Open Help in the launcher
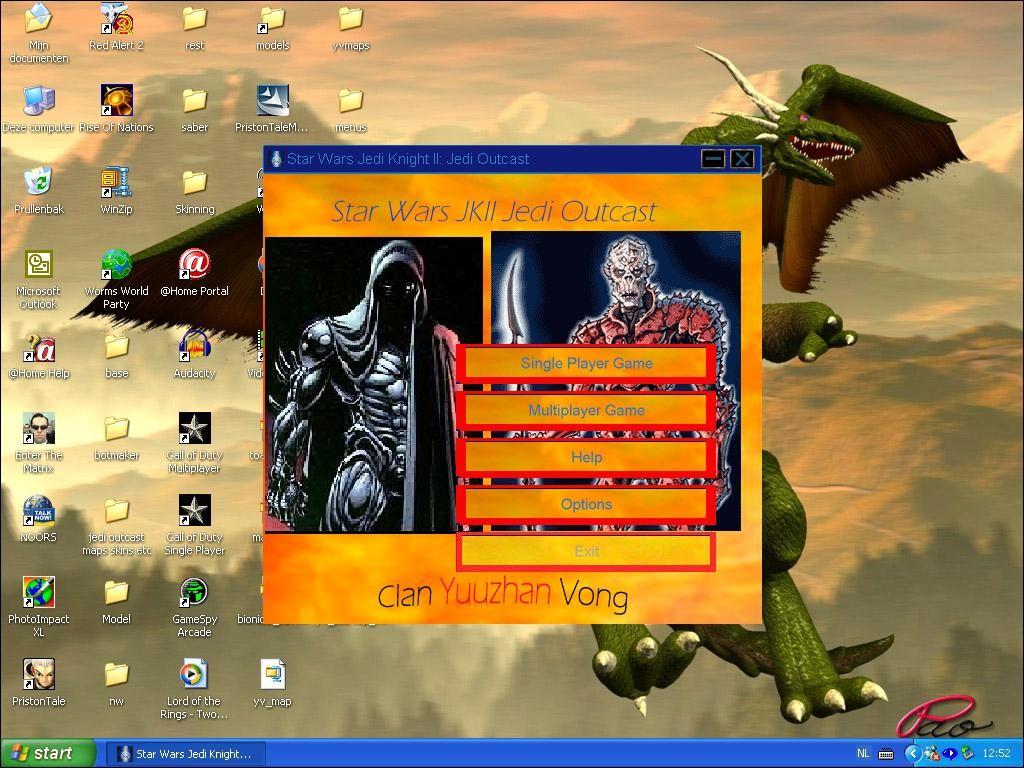 [586, 457]
